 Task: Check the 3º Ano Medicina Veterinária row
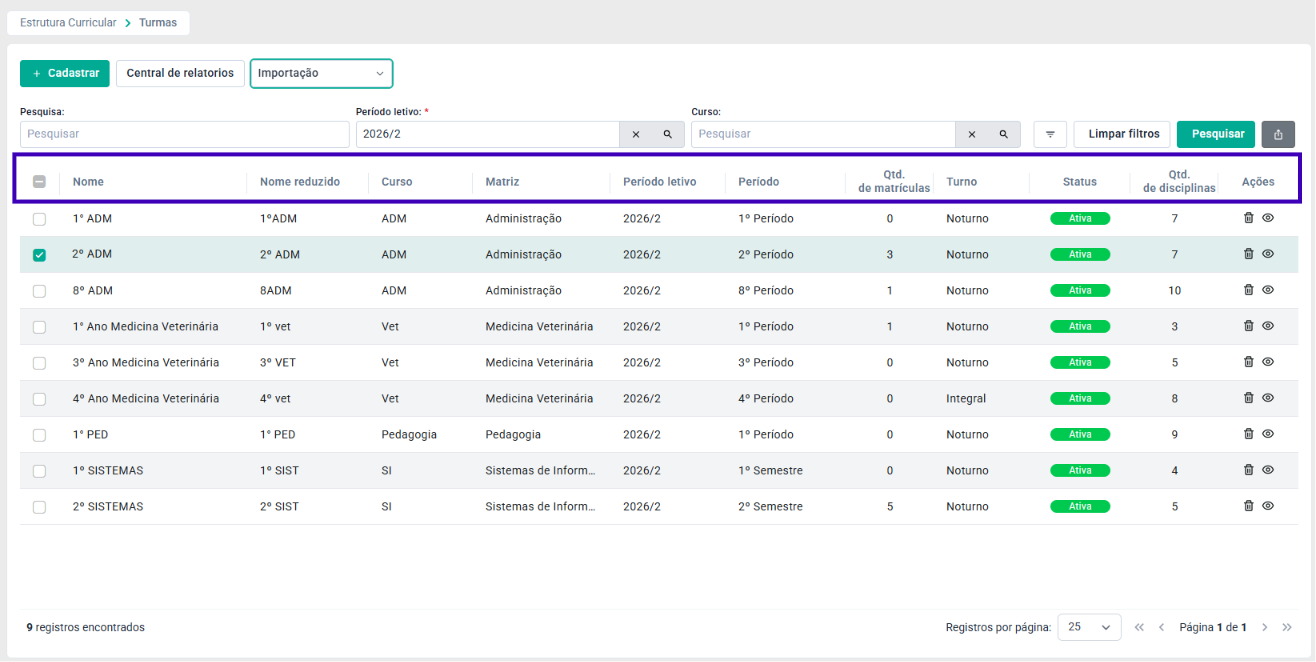pyautogui.click(x=39, y=363)
